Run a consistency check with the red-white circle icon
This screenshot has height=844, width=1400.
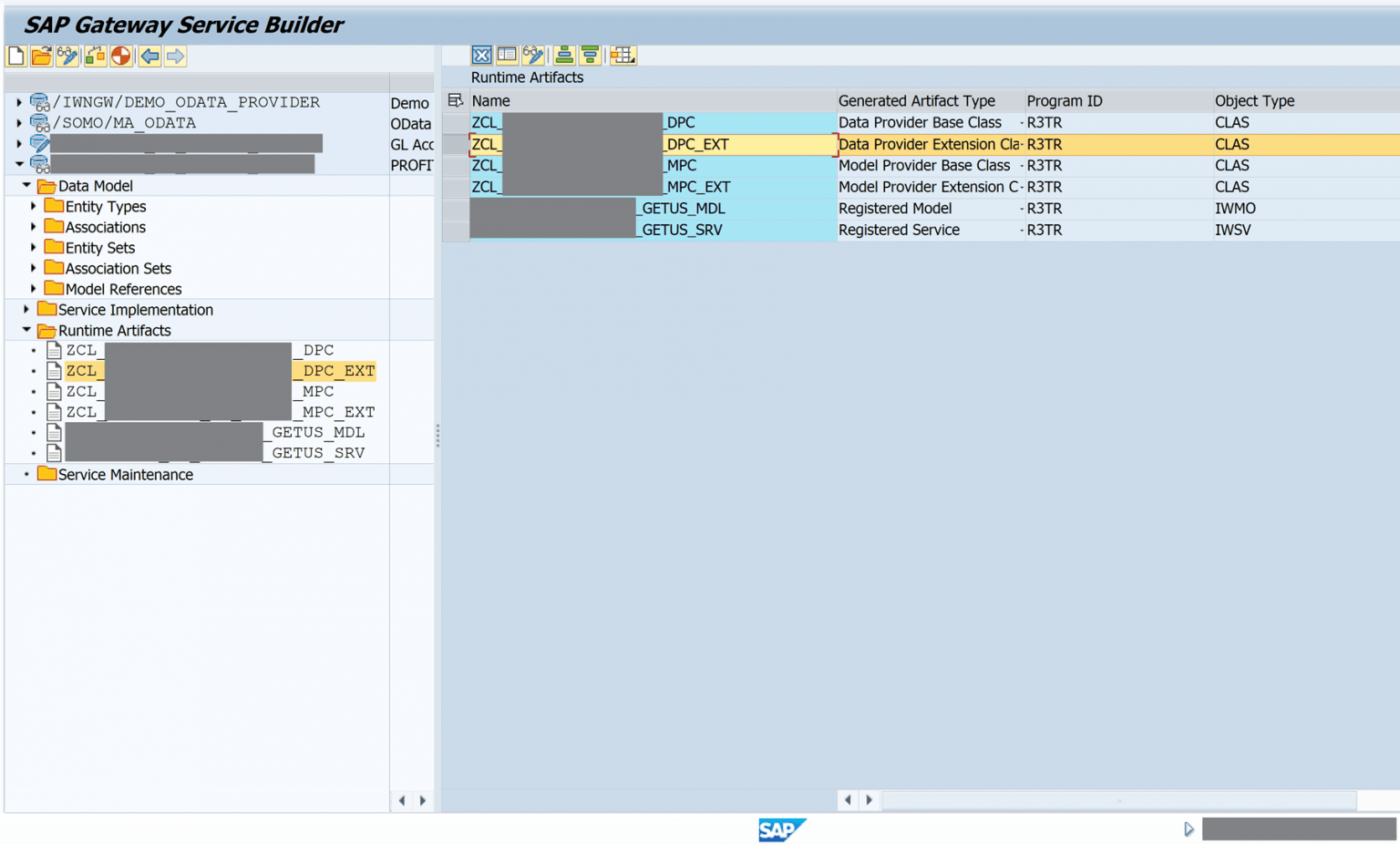119,56
